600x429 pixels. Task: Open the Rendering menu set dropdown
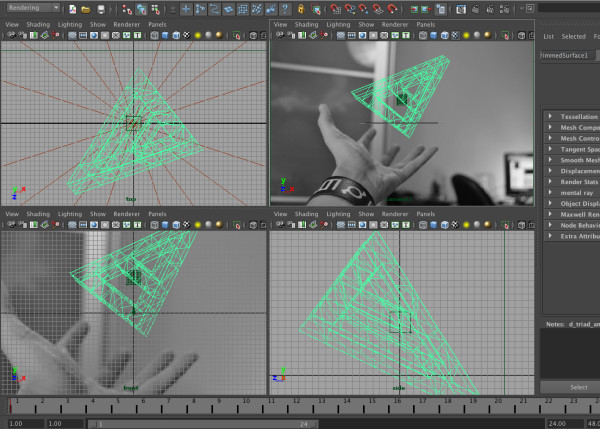[33, 8]
